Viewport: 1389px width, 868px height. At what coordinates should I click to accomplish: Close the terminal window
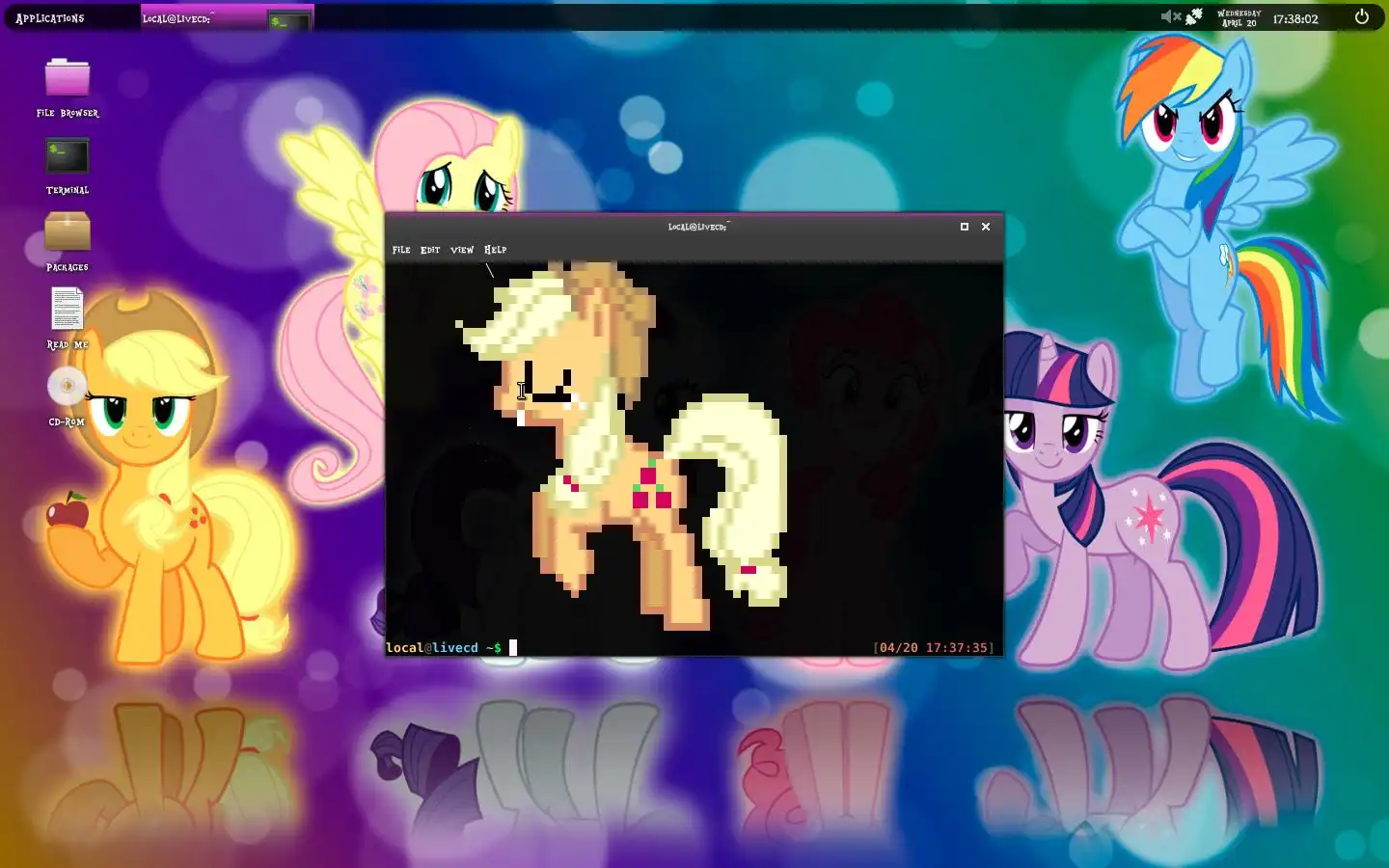pyautogui.click(x=986, y=227)
